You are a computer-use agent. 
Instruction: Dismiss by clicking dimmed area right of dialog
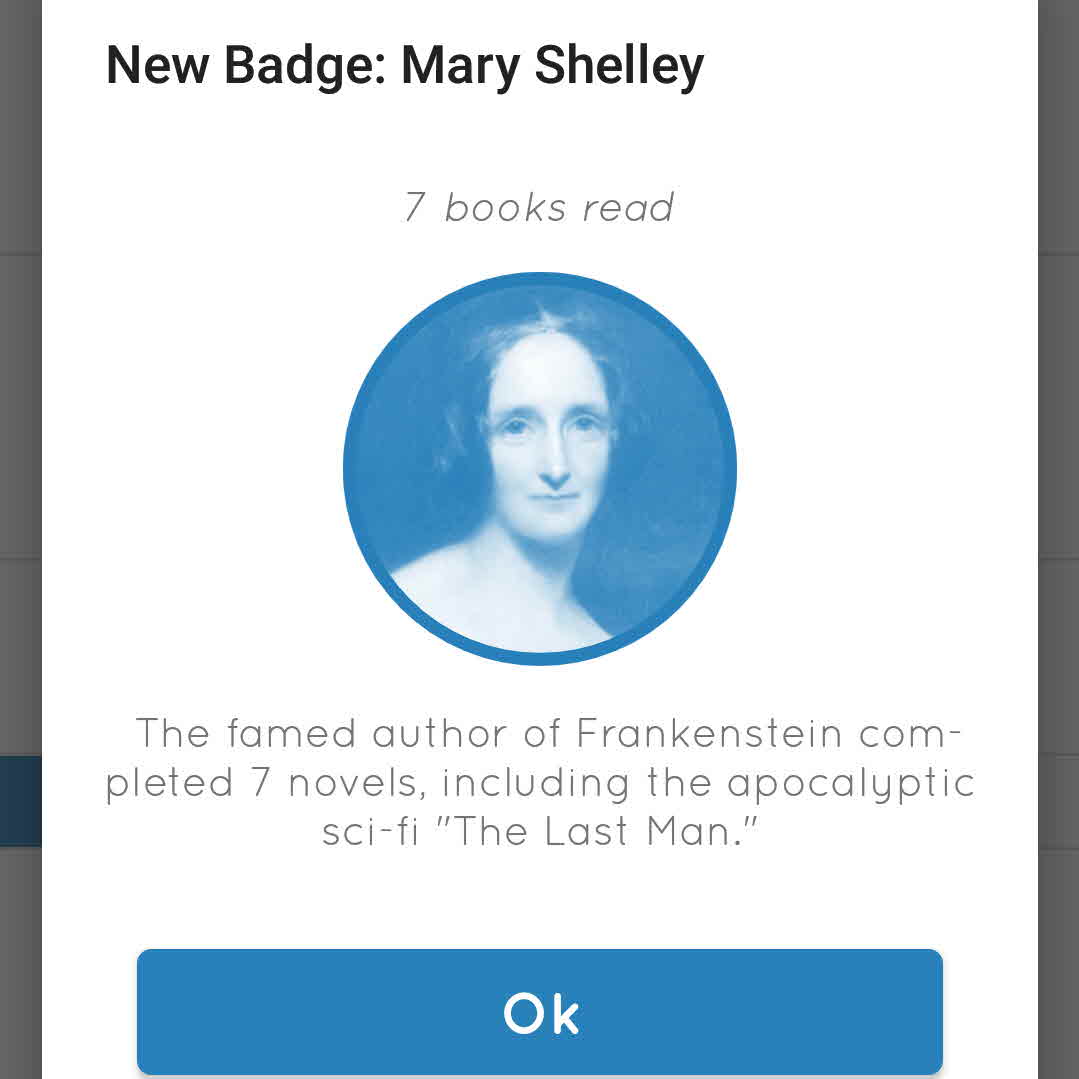point(1058,400)
